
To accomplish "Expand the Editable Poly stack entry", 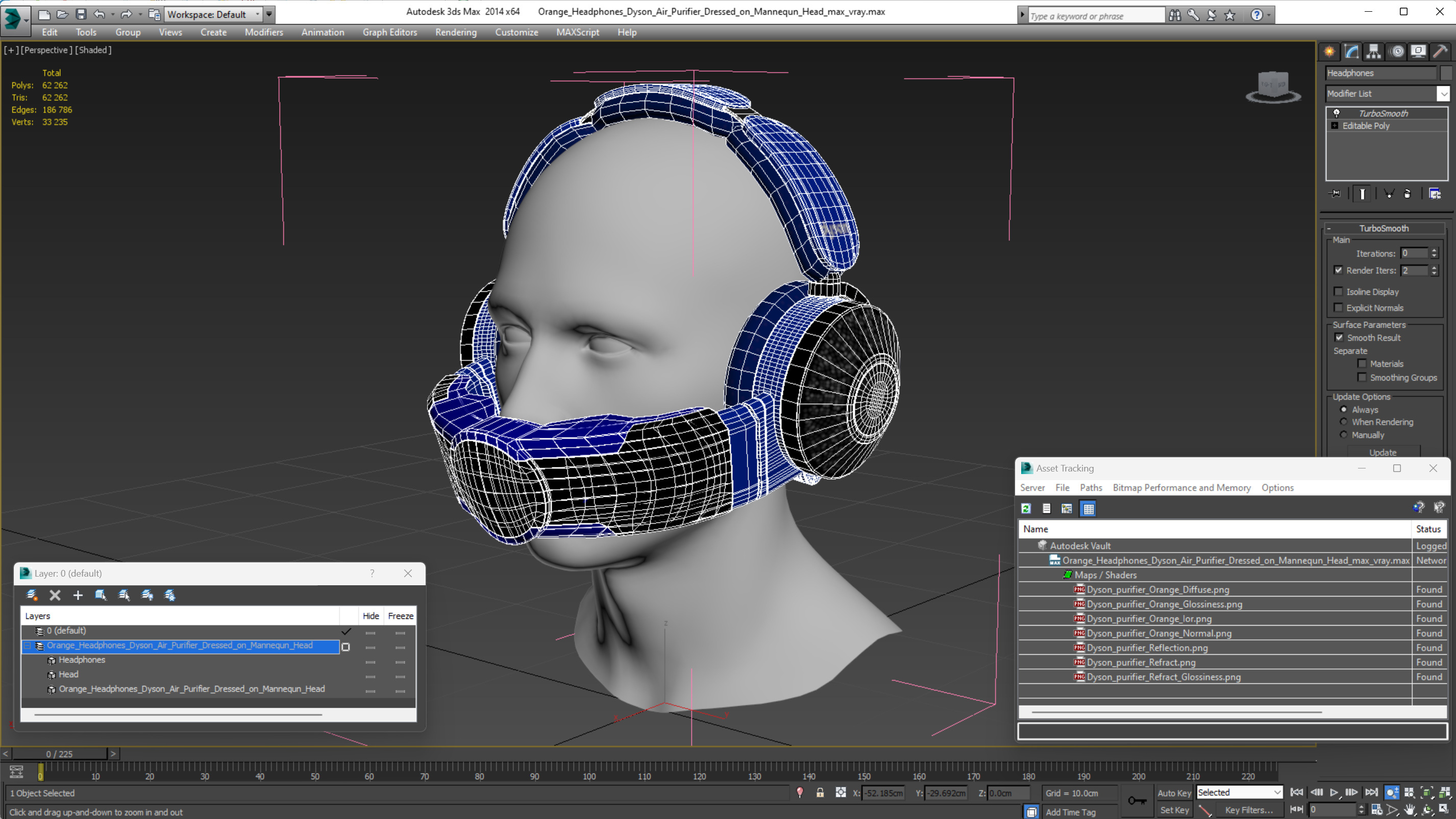I will point(1335,126).
